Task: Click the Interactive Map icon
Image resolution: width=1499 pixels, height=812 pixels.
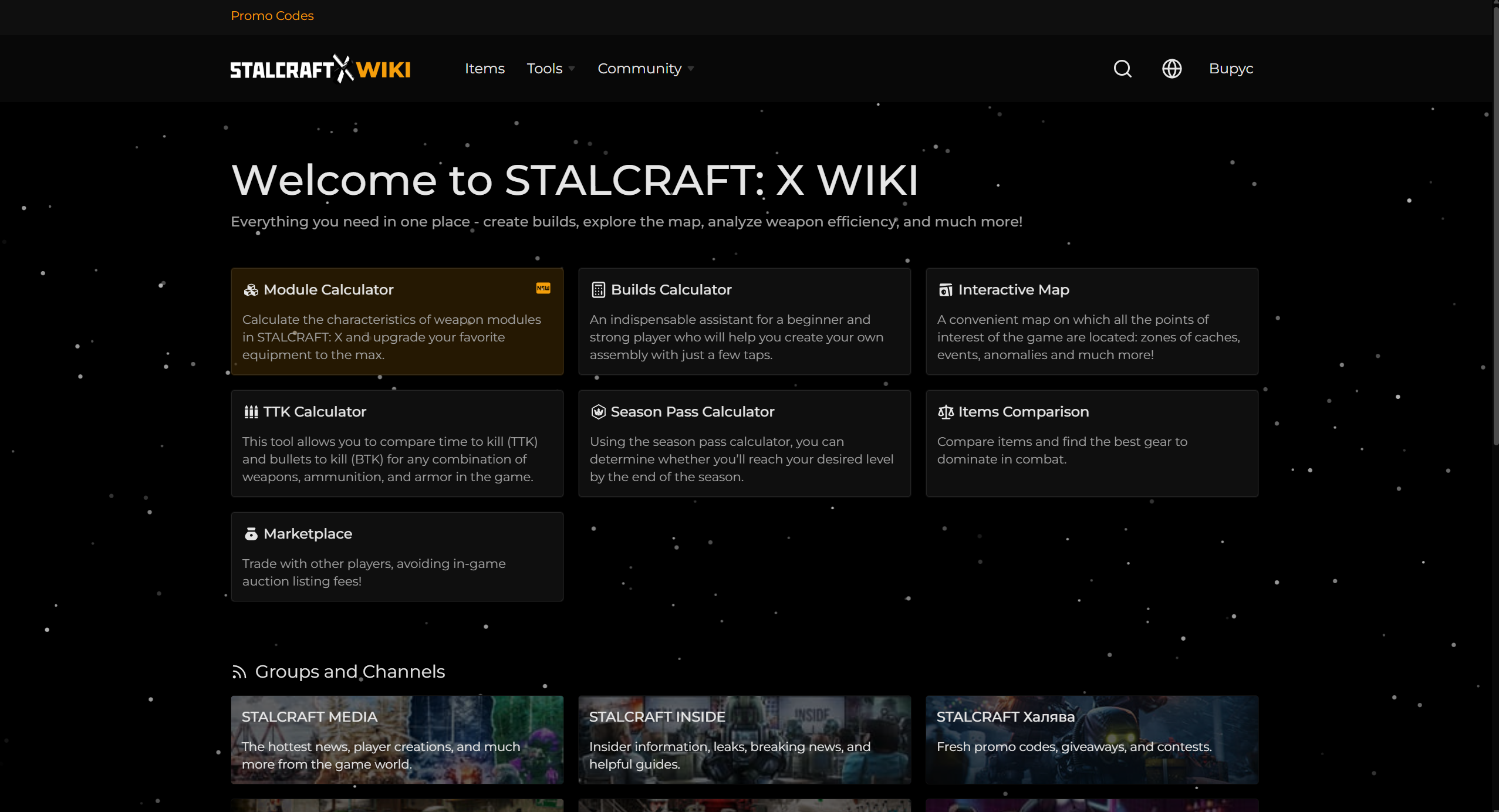Action: 945,290
